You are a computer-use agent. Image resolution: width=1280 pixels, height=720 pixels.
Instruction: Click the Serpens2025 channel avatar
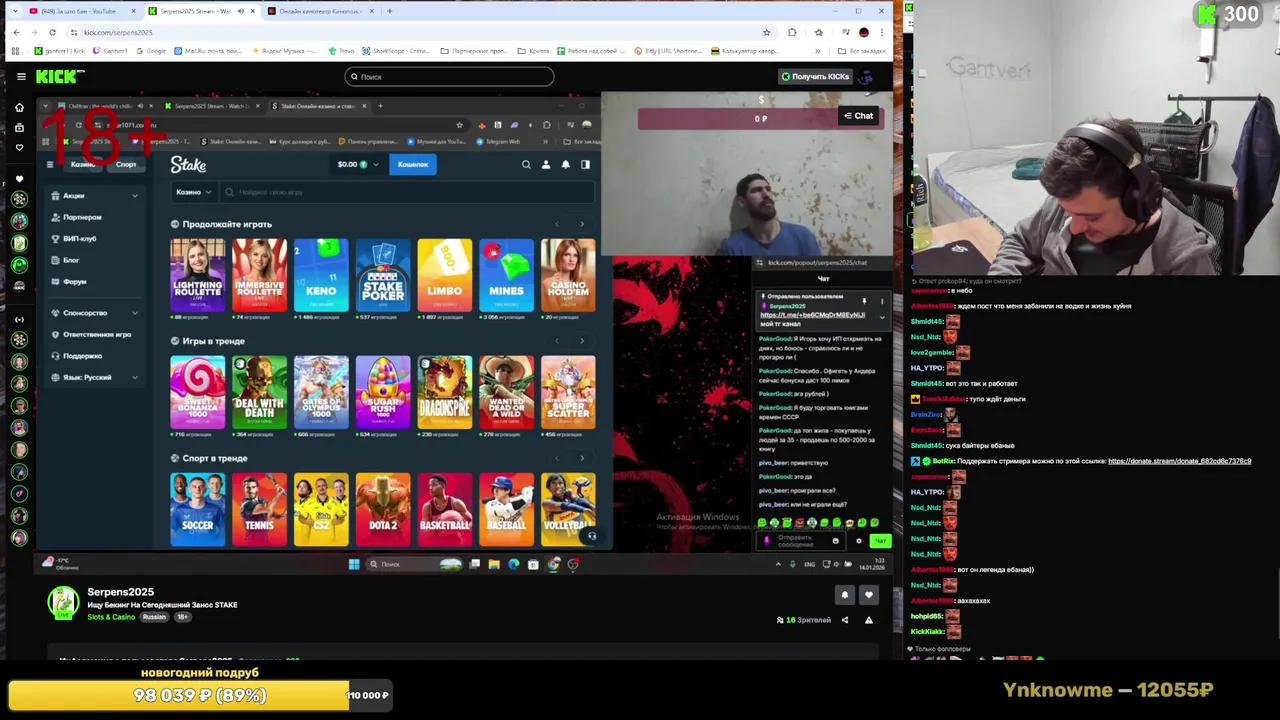click(x=63, y=602)
